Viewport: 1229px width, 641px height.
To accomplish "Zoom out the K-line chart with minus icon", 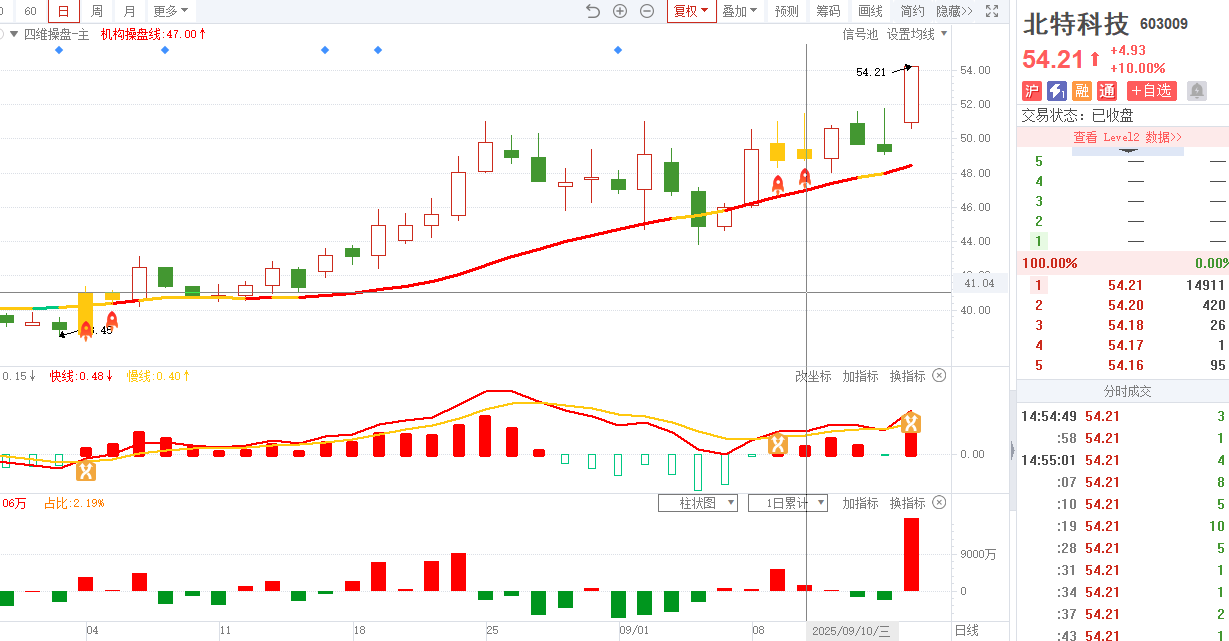I will [647, 11].
